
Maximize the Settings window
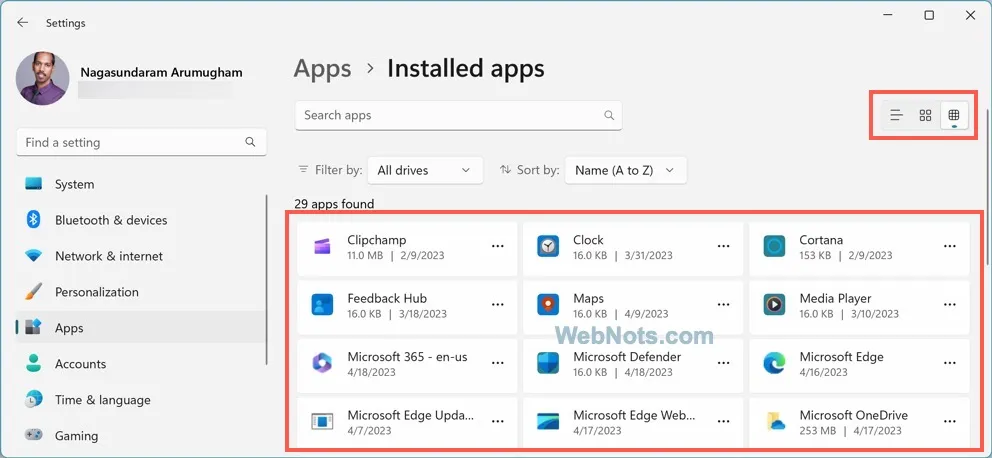pos(929,15)
